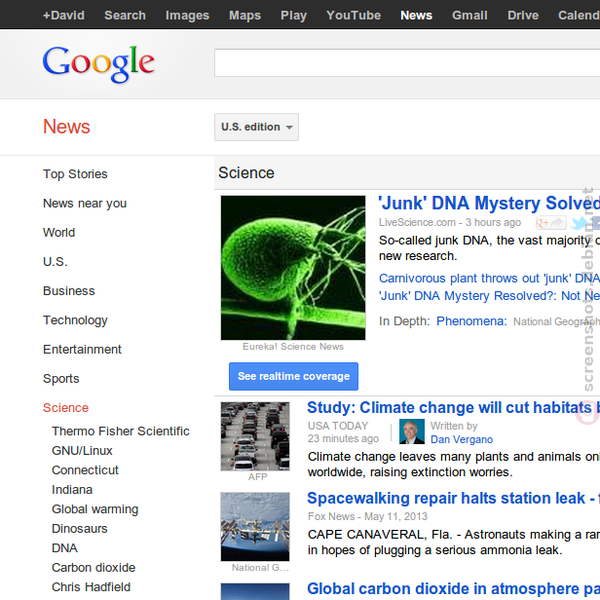Click the green carnivorous plant thumbnail
Viewport: 600px width, 600px height.
(x=293, y=268)
